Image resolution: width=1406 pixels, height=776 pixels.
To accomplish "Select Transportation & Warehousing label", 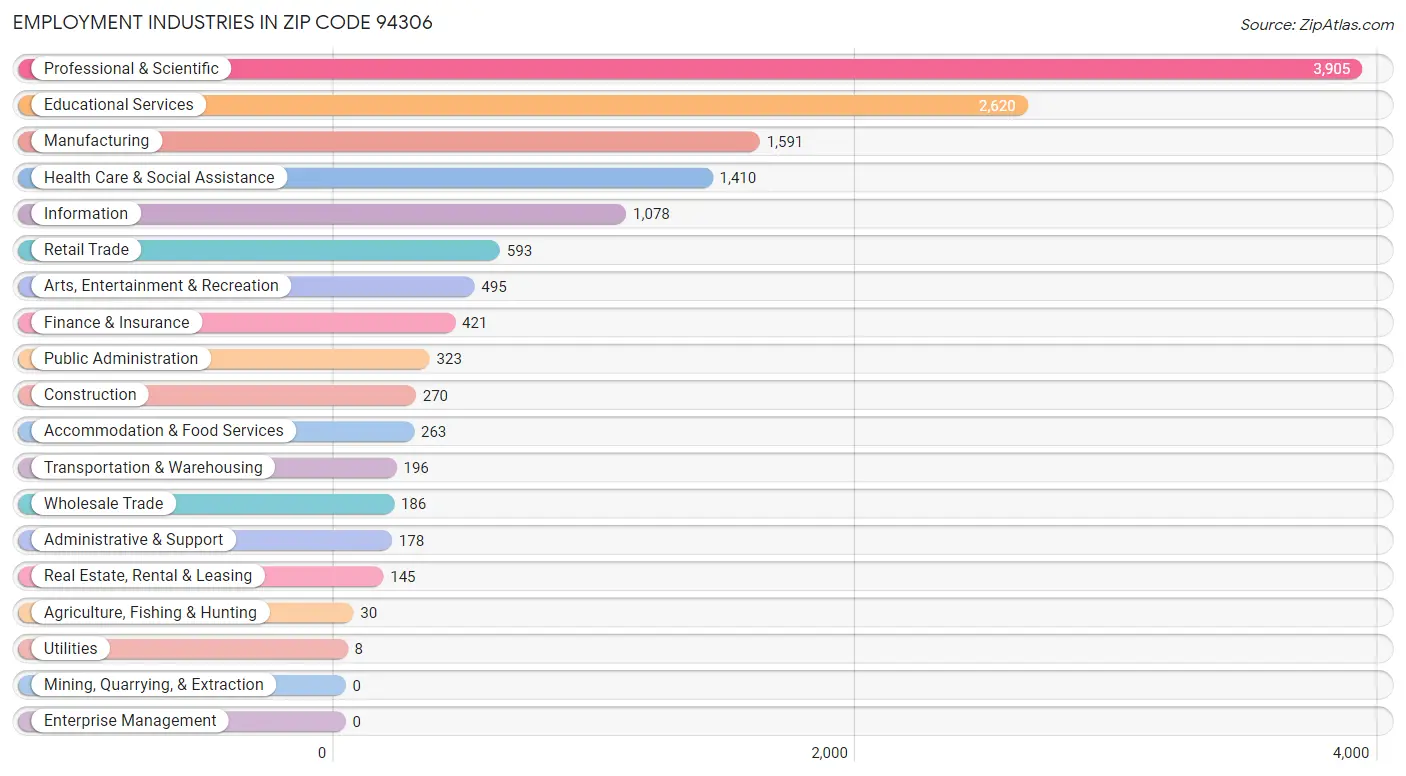I will [x=153, y=468].
